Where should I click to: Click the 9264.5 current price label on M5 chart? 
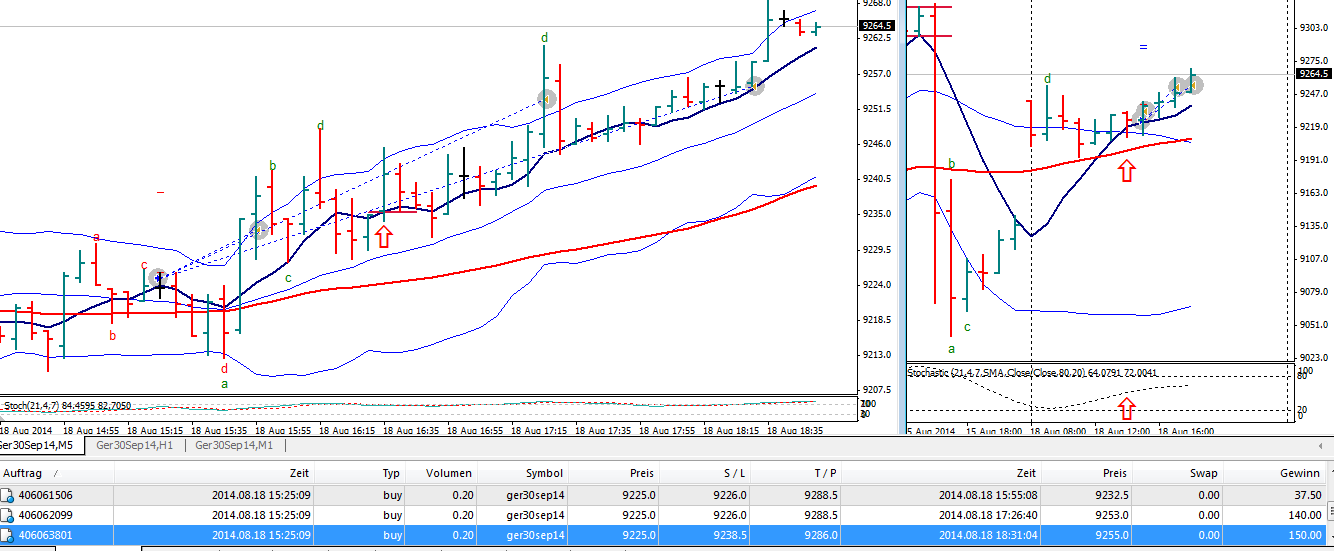tap(876, 26)
